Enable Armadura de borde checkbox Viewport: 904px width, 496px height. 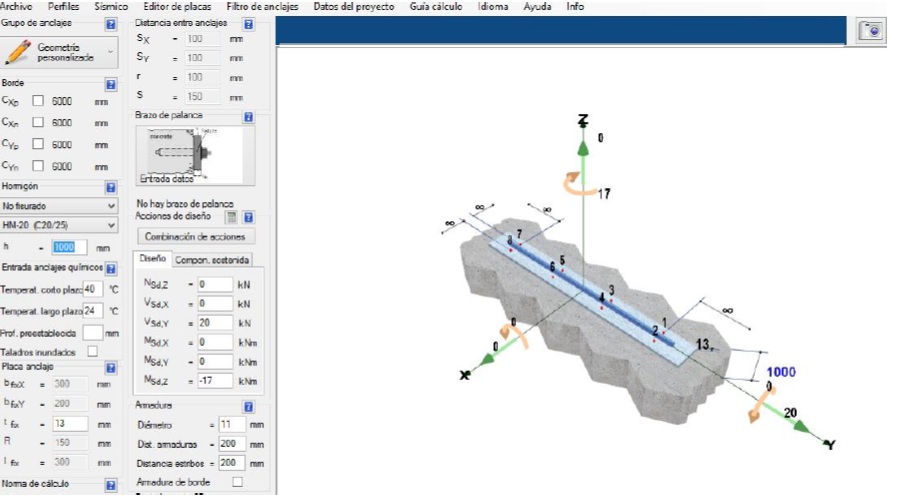coord(237,481)
